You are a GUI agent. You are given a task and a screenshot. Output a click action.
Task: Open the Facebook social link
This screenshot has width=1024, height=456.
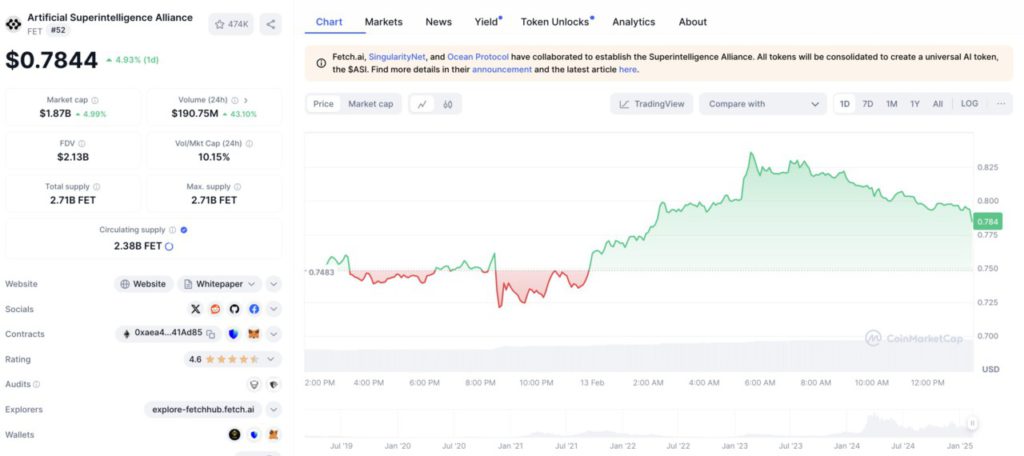point(254,309)
